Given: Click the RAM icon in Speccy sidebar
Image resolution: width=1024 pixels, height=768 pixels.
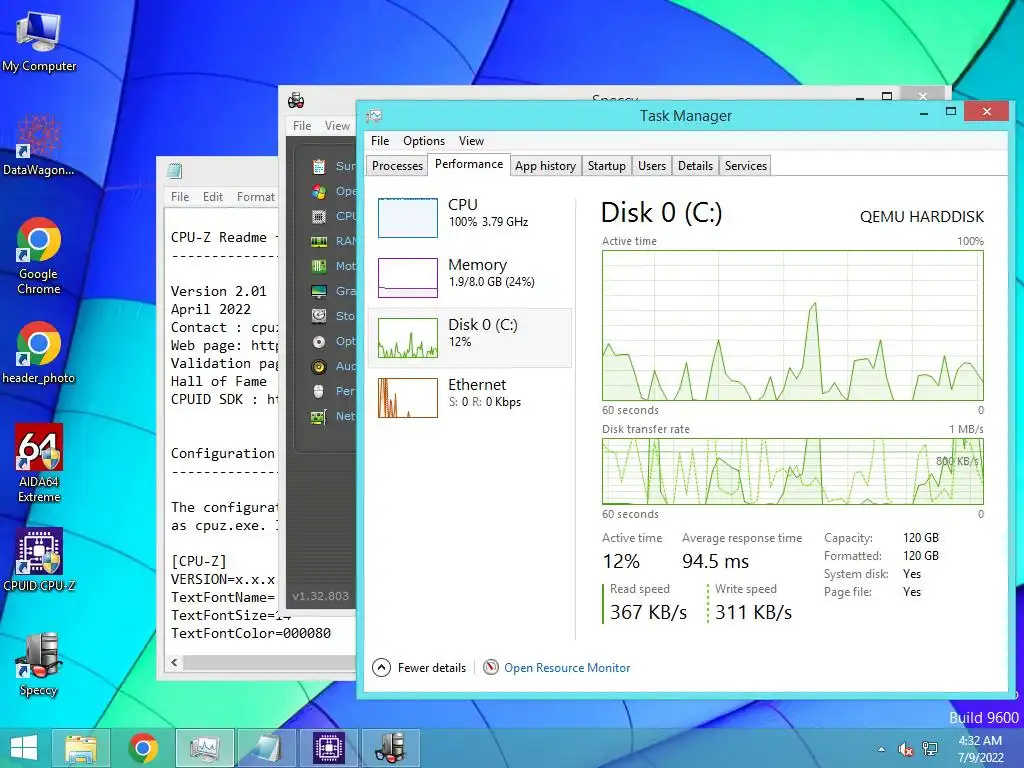Looking at the screenshot, I should click(319, 242).
